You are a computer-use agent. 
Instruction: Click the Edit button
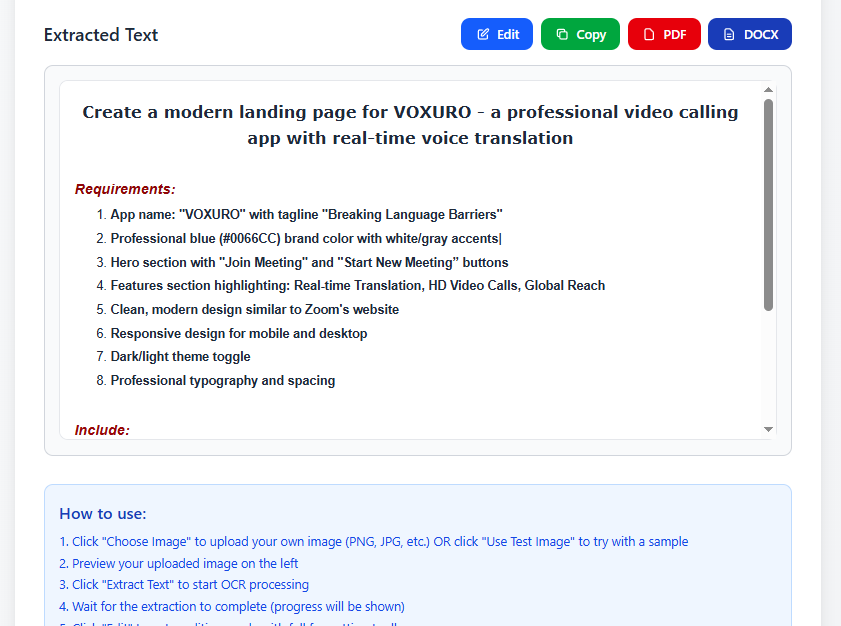click(x=497, y=34)
